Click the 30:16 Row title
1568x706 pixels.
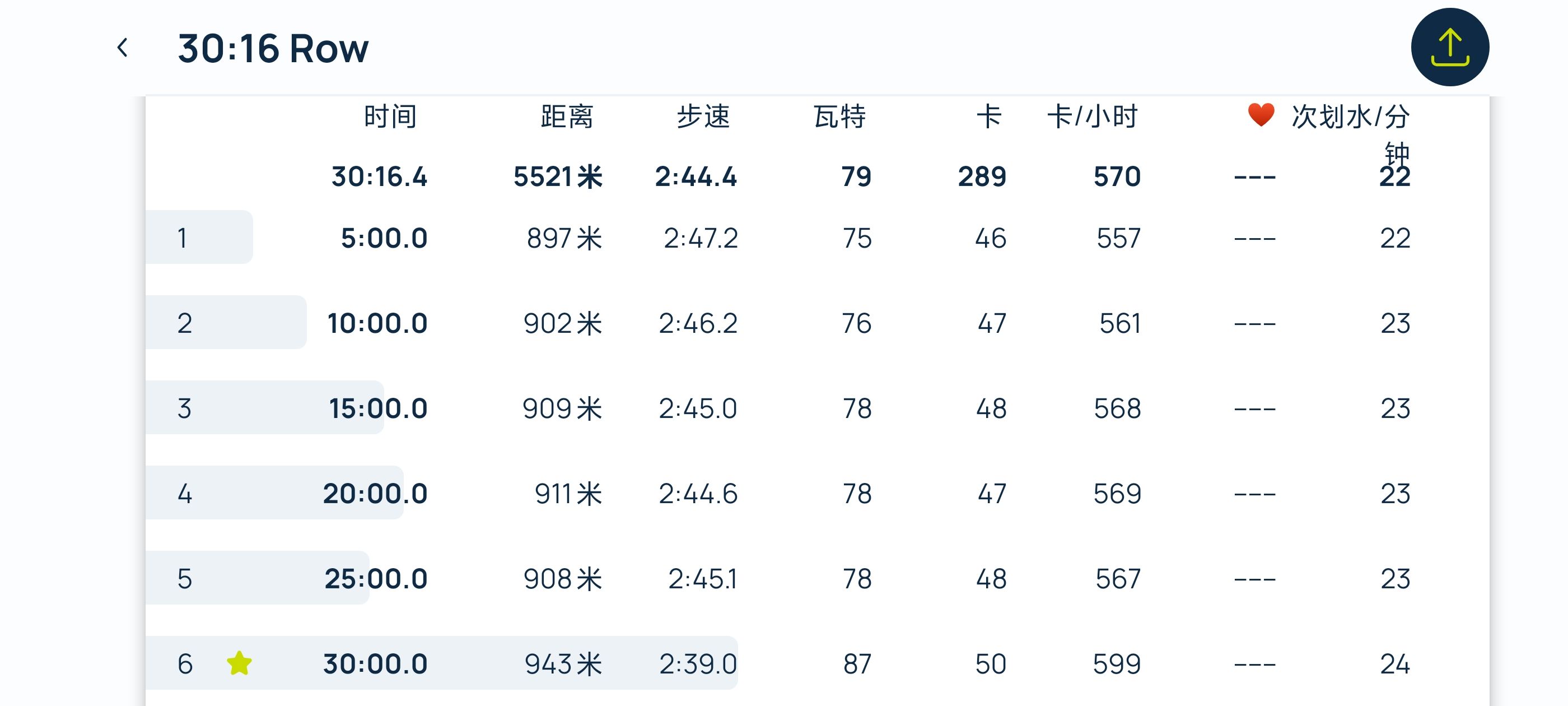(x=273, y=49)
